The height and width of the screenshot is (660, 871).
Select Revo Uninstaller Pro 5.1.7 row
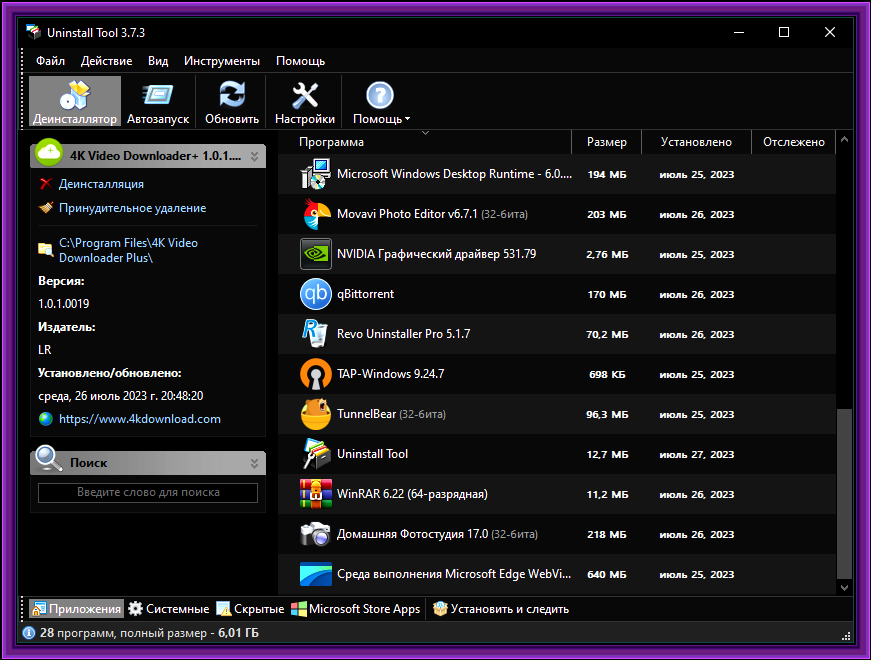point(557,334)
